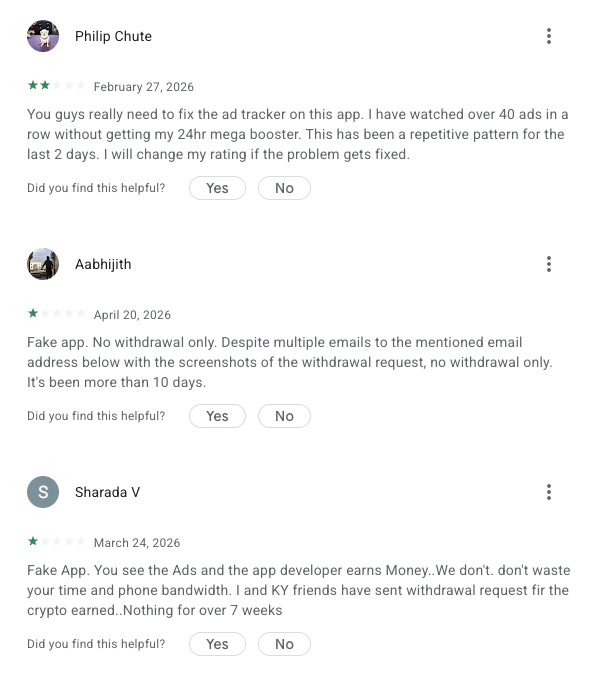The image size is (600, 684).
Task: Click the review text about 40 ads
Action: 296,134
